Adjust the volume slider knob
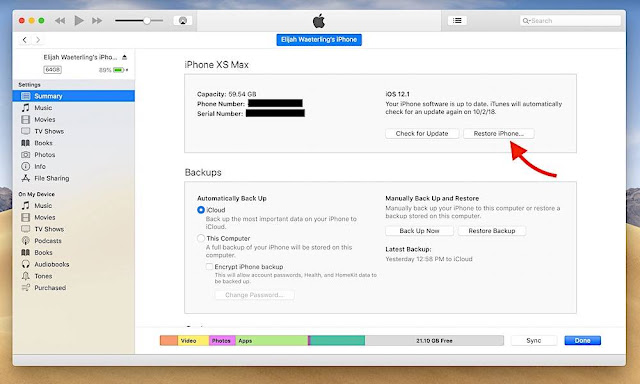The height and width of the screenshot is (384, 640). [147, 20]
